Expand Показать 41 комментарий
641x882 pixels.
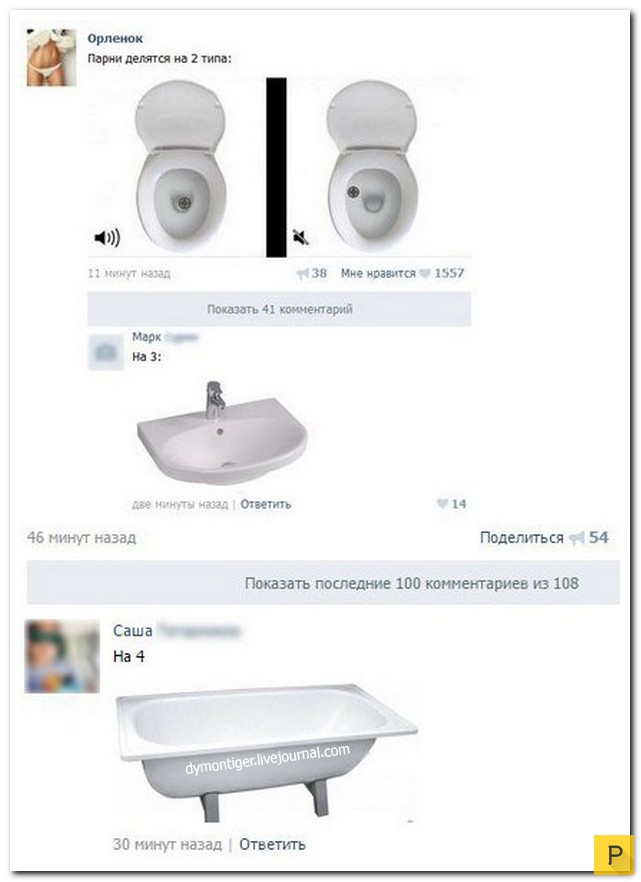coord(279,309)
